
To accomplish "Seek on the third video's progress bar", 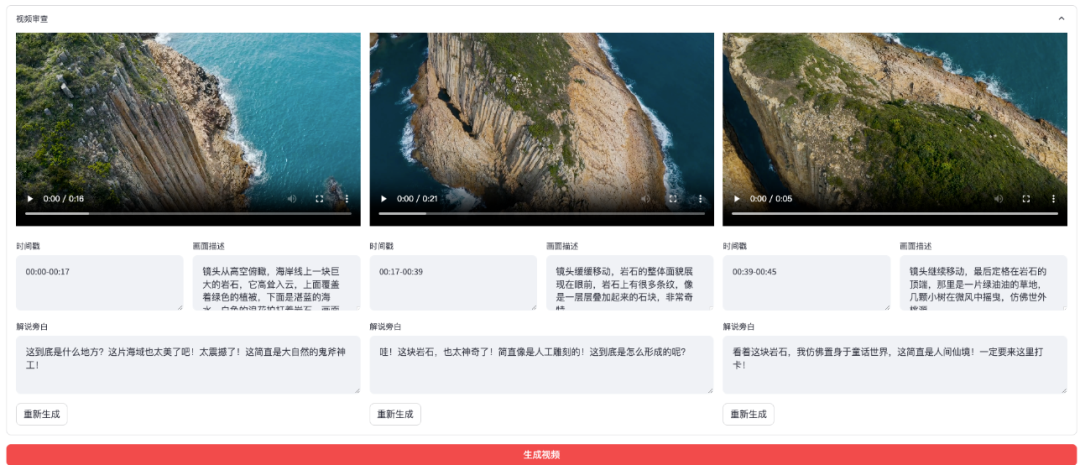I will [x=895, y=214].
